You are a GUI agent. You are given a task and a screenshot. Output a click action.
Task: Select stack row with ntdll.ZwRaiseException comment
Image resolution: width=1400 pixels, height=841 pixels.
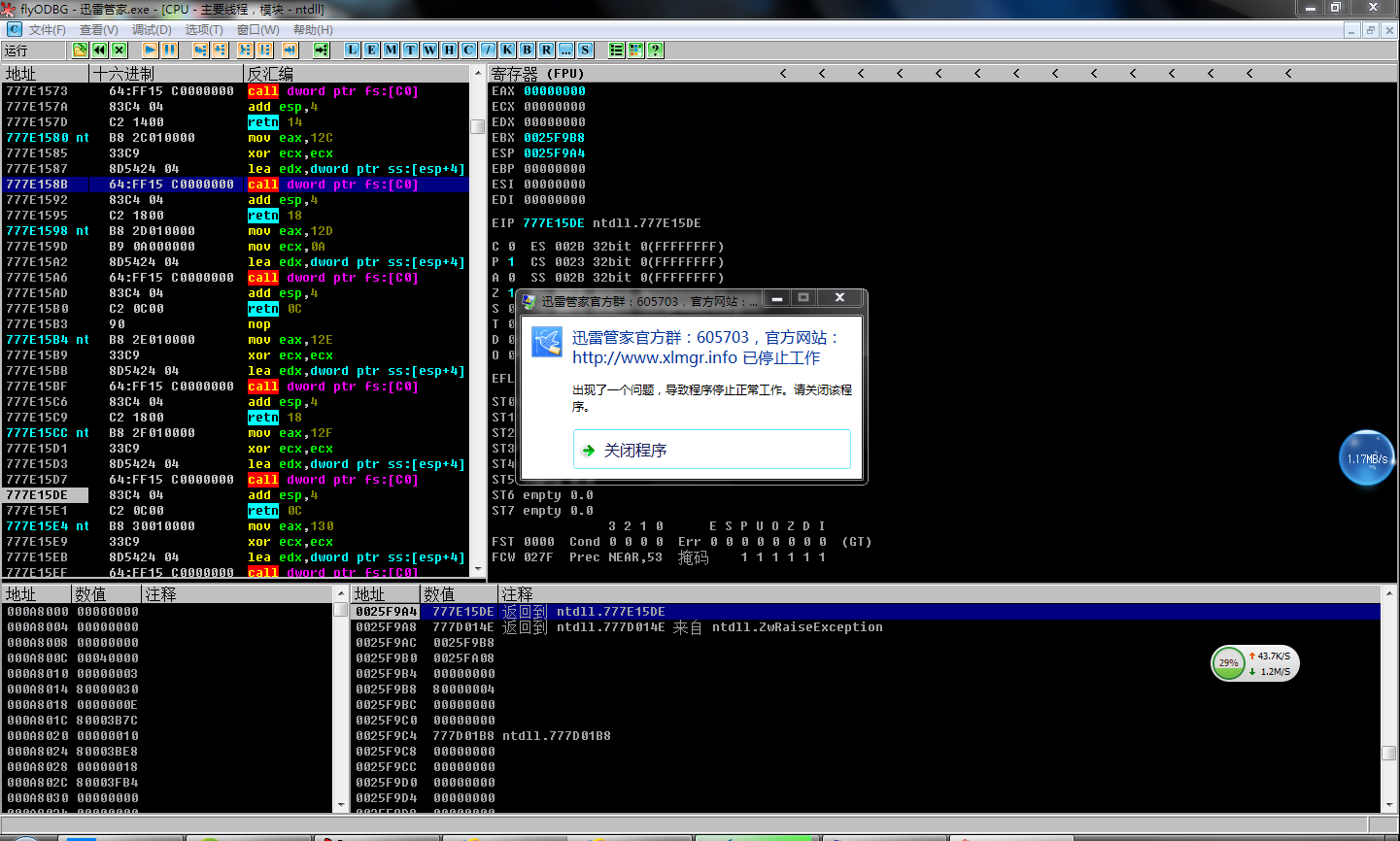866,627
